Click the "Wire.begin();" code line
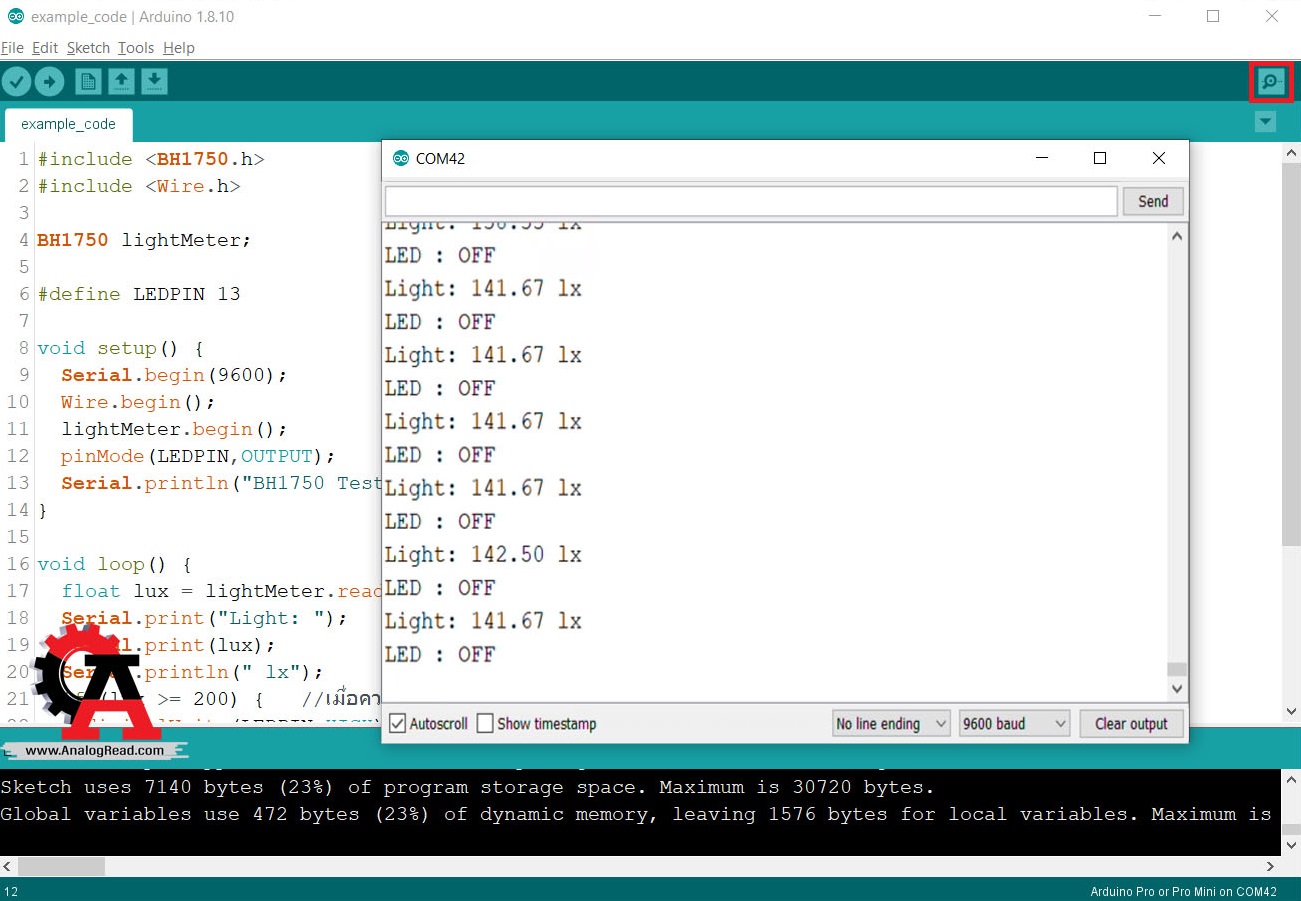Screen dimensions: 1301x901 coord(138,402)
